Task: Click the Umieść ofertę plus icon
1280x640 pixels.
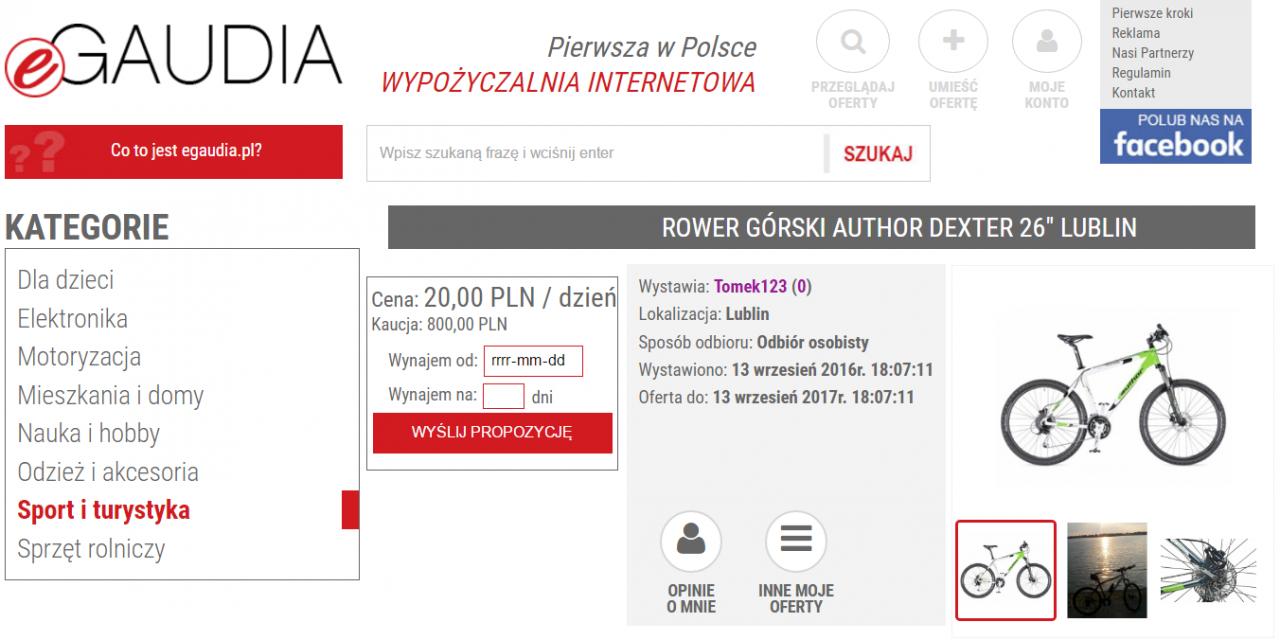Action: (953, 42)
